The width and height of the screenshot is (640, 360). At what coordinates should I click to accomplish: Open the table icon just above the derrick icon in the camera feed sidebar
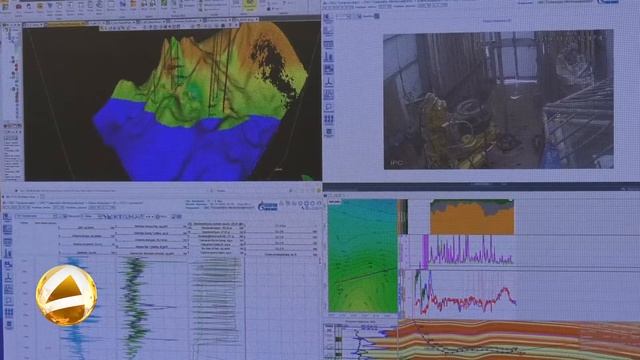tap(329, 44)
